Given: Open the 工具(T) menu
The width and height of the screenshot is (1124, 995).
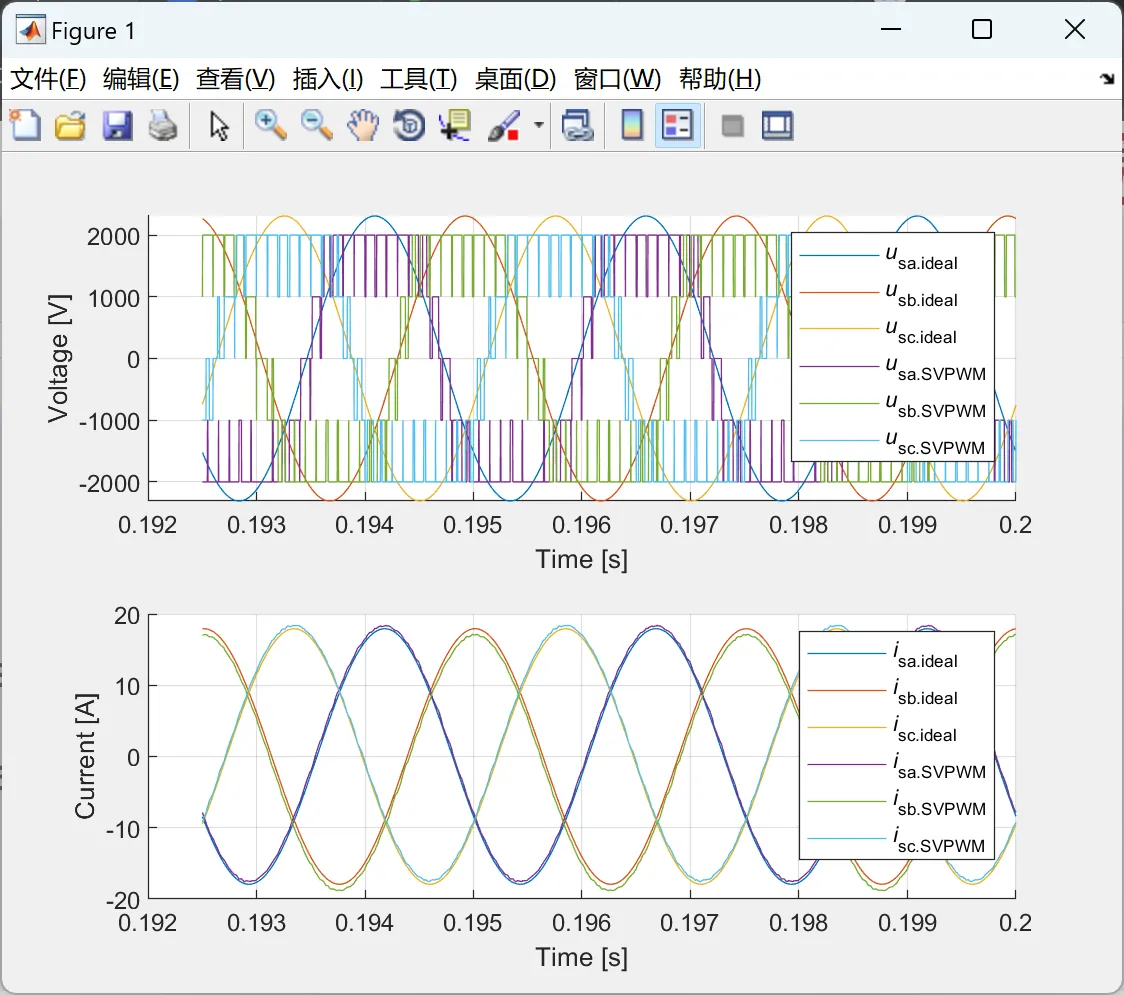Looking at the screenshot, I should [419, 79].
